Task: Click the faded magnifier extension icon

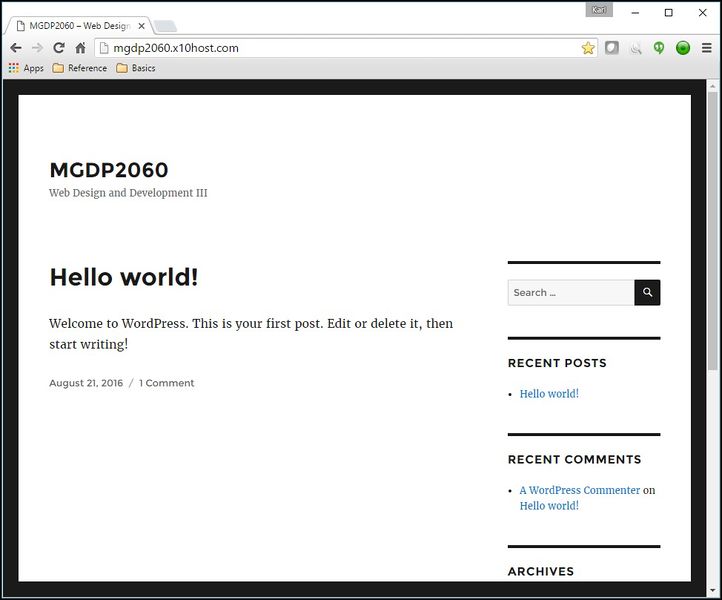Action: tap(636, 48)
